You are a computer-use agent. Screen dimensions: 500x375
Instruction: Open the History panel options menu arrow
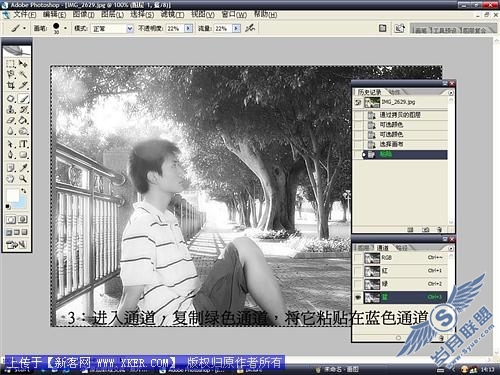tap(450, 92)
